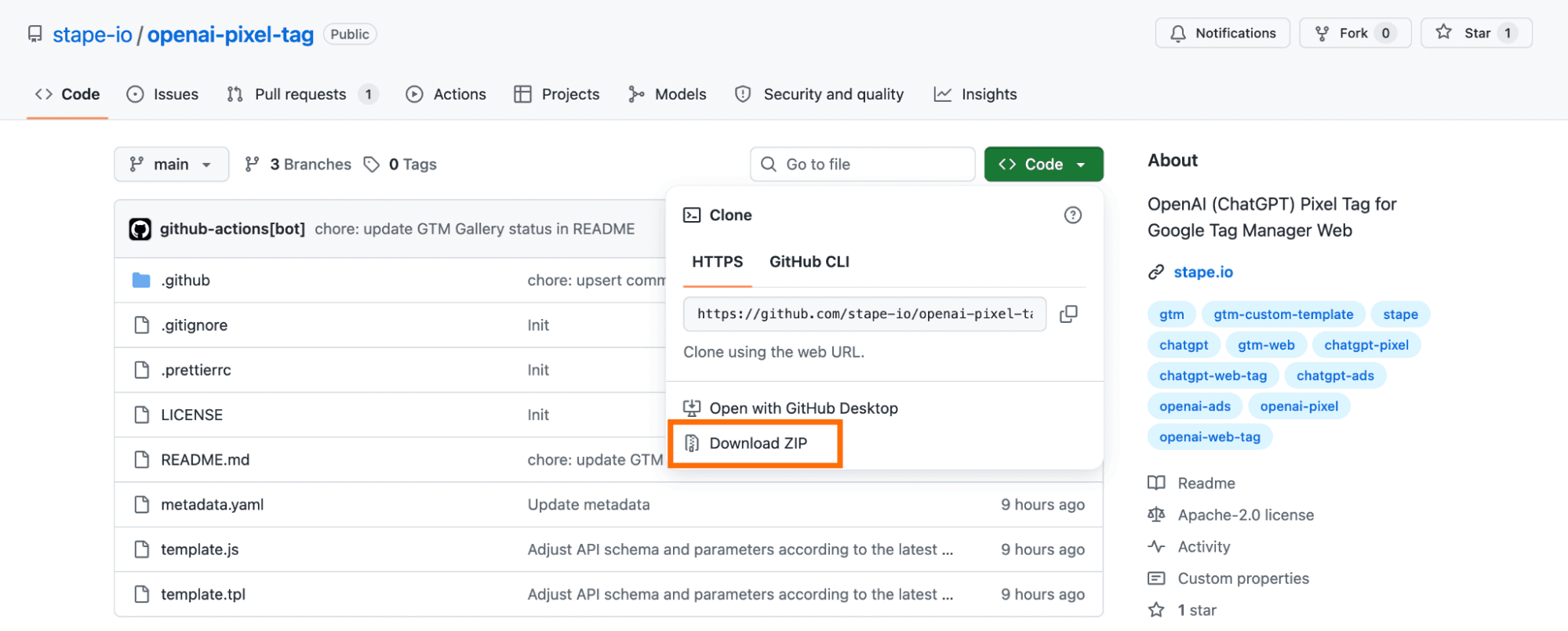Viewport: 1568px width, 631px height.
Task: View the Insights tab
Action: pos(975,94)
